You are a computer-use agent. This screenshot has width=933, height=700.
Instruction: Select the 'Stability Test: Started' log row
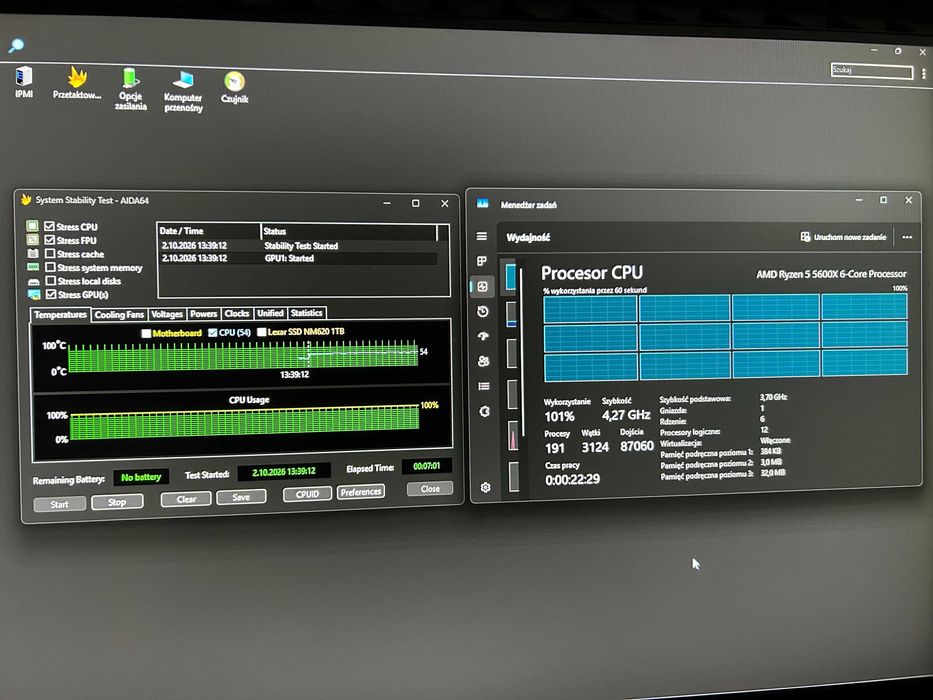(299, 245)
